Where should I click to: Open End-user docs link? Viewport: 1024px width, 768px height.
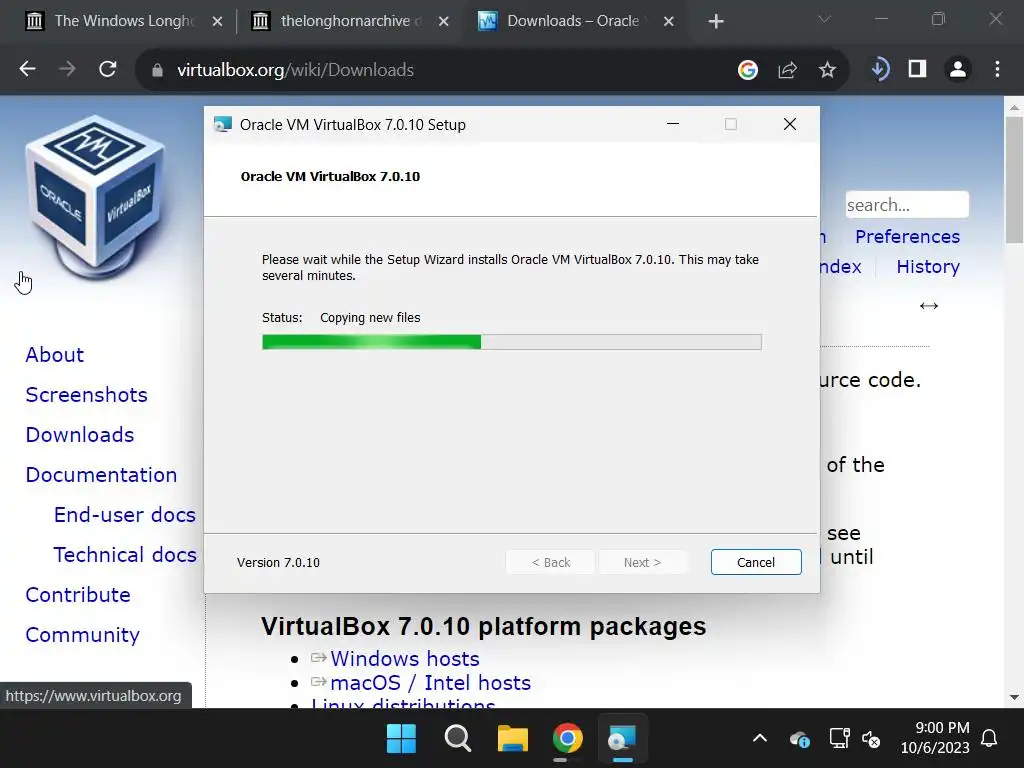pos(125,515)
